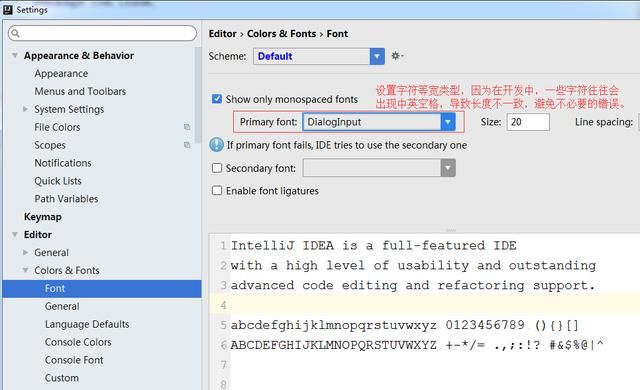Click the preview panel resize grip handle
Viewport: 640px width, 390px height.
click(450, 230)
